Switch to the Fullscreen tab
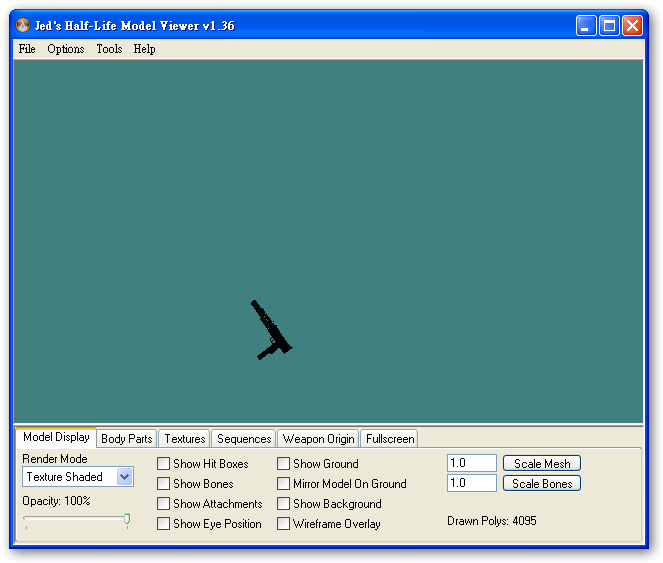Screen dimensions: 663x563 [x=390, y=439]
